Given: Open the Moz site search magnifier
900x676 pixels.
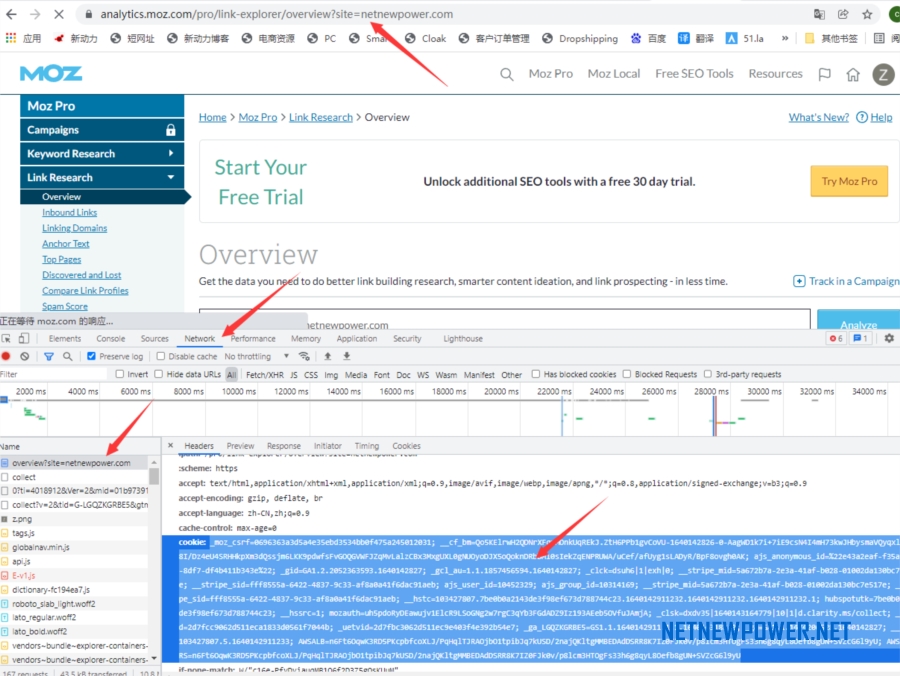Looking at the screenshot, I should coord(506,74).
